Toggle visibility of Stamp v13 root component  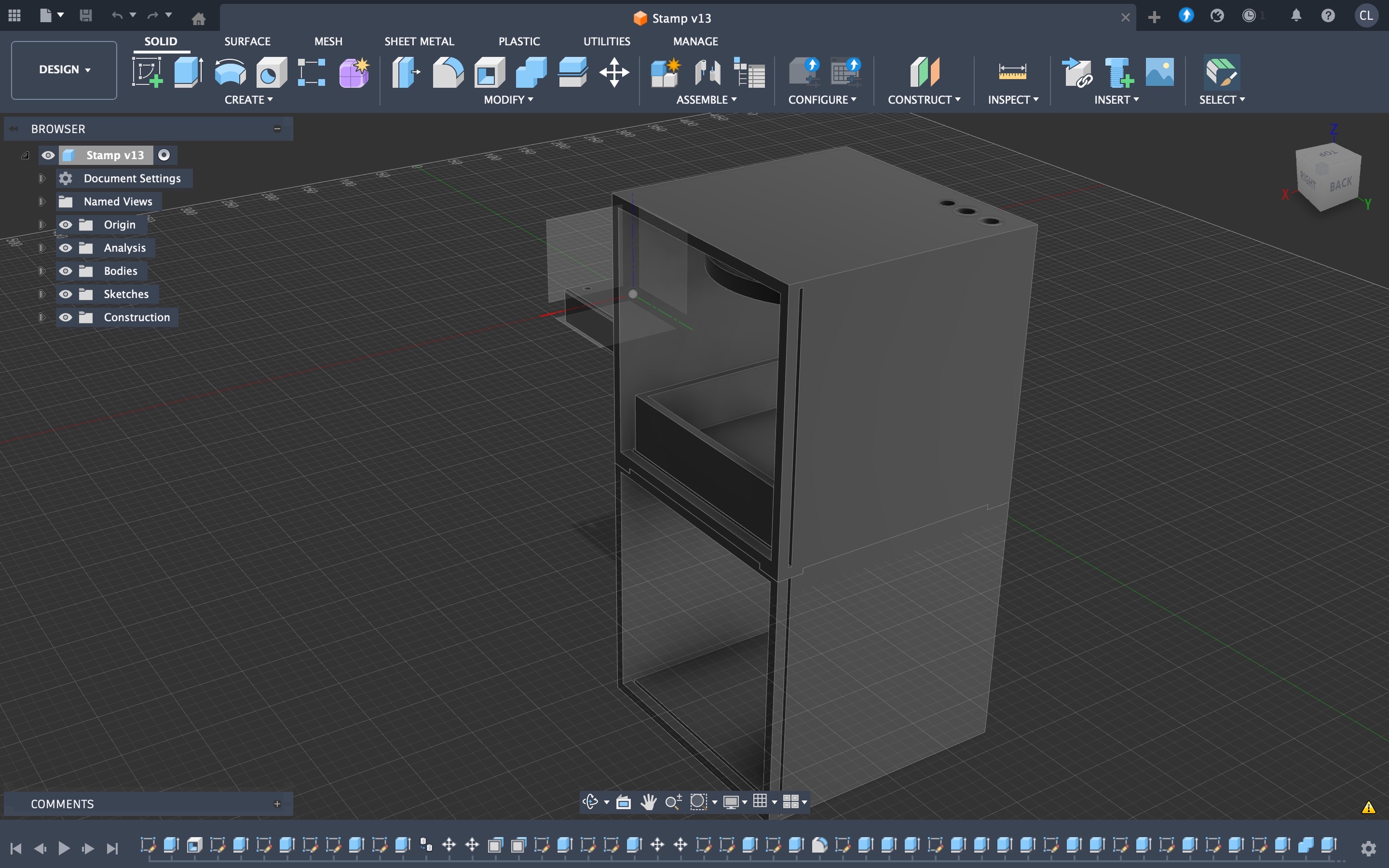(x=48, y=155)
